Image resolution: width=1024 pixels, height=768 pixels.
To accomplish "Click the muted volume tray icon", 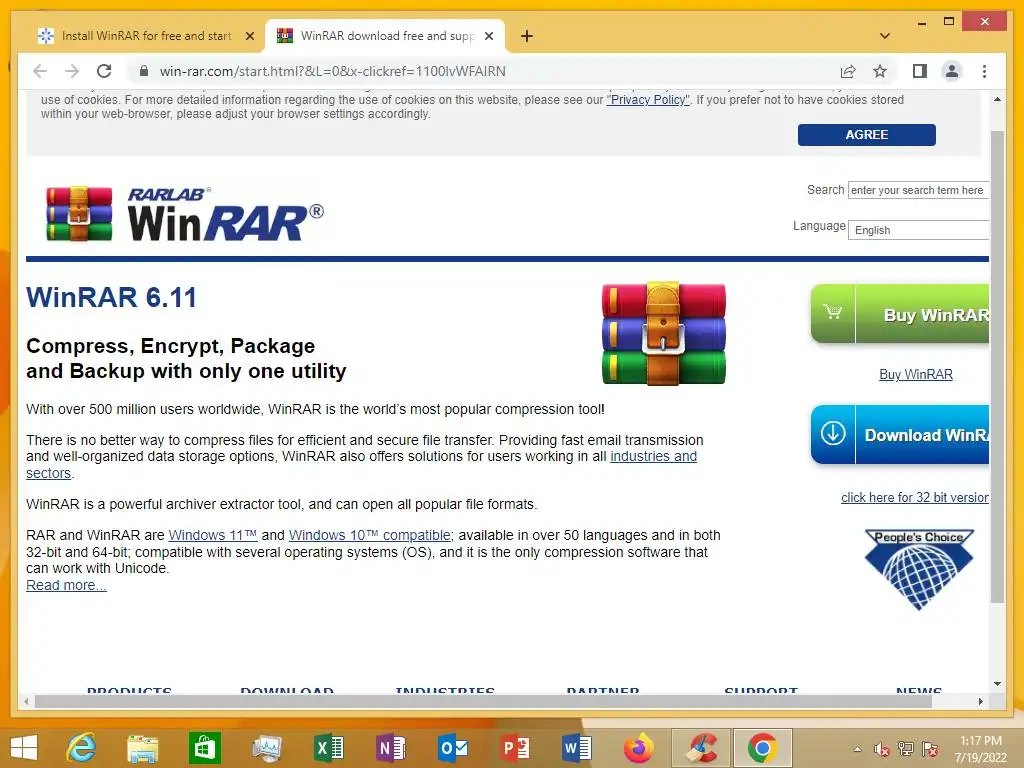I will [882, 750].
